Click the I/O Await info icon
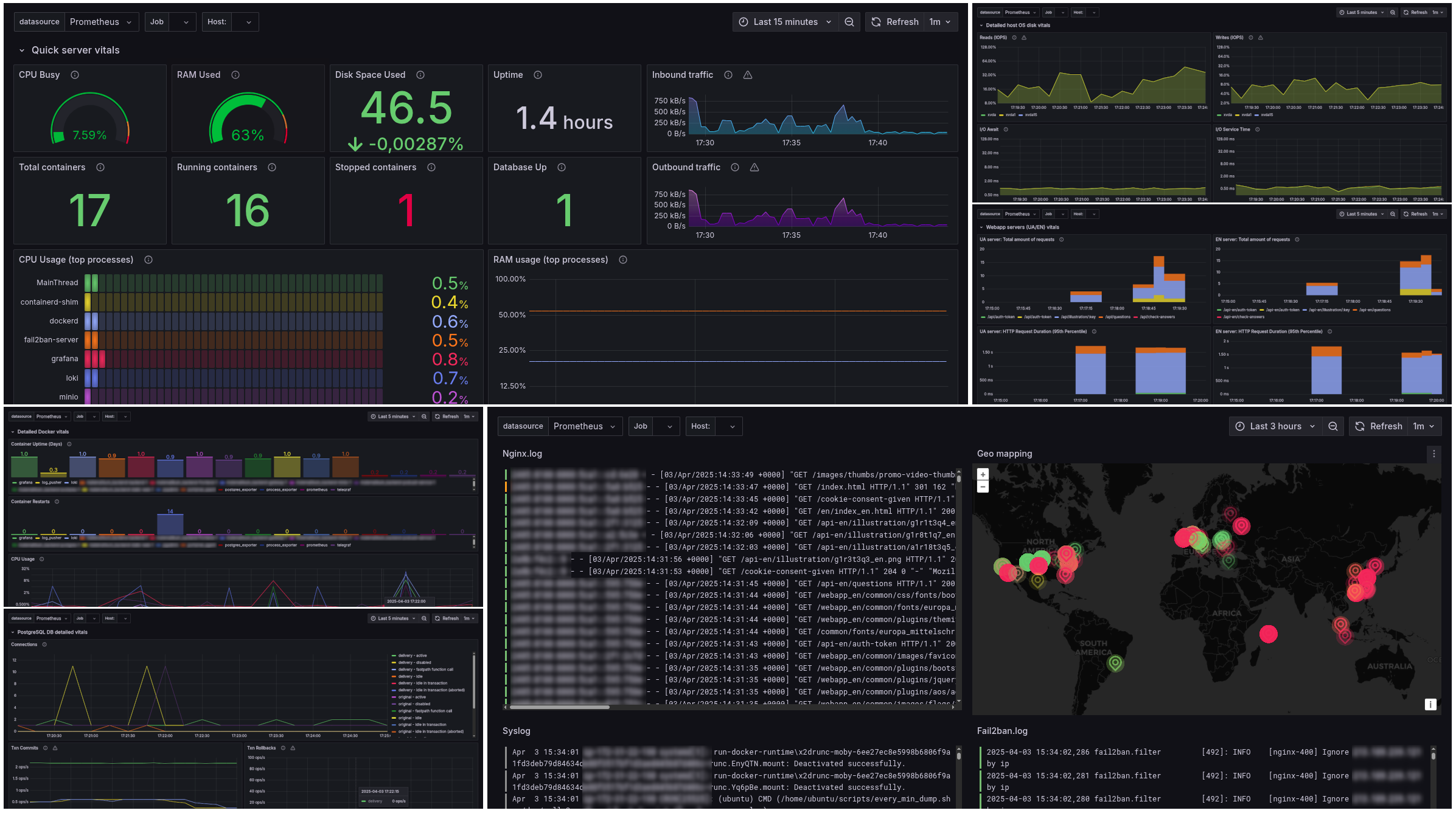The width and height of the screenshot is (1456, 813). point(1006,130)
